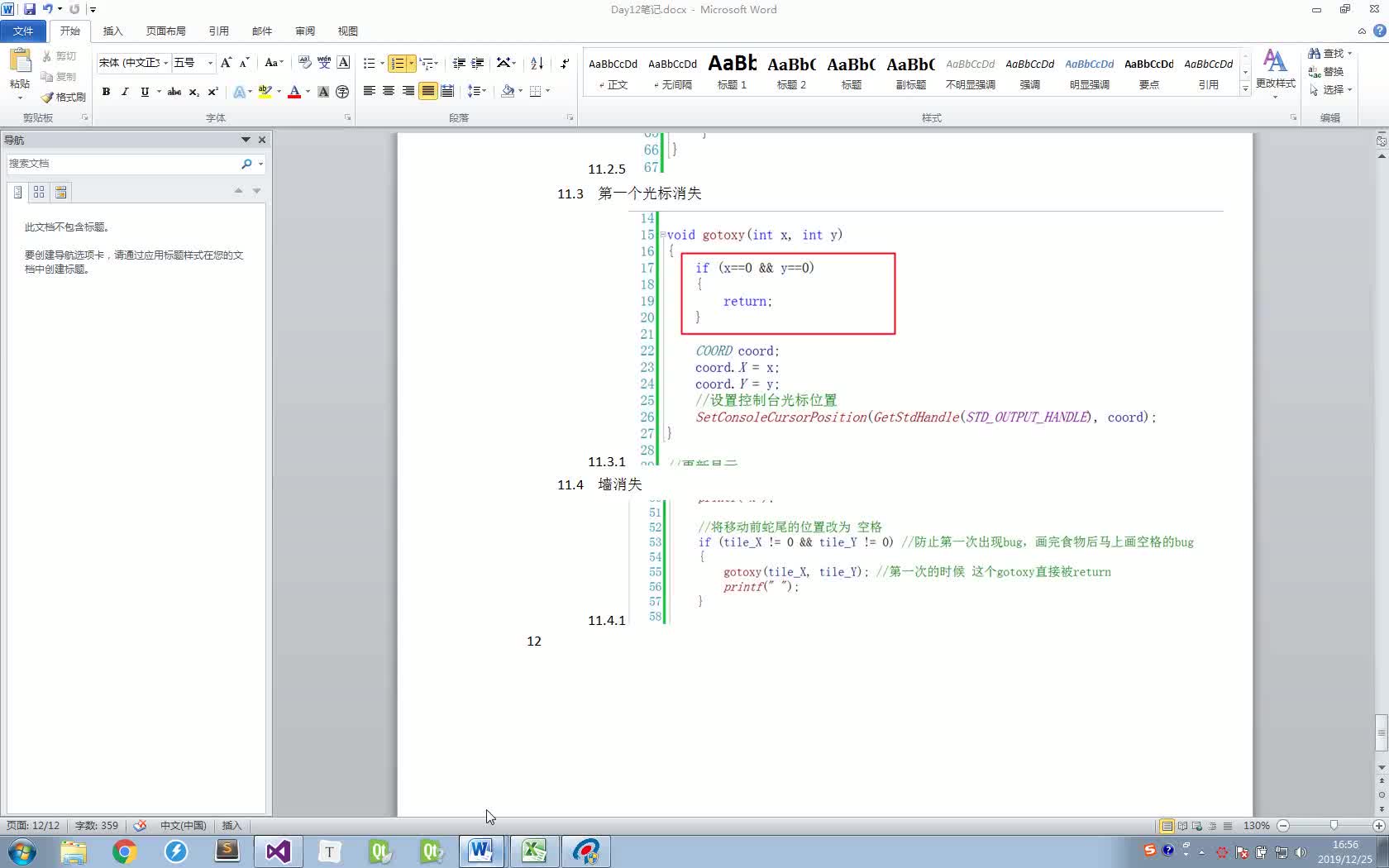Click the Distributed alignment icon
This screenshot has width=1389, height=868.
(x=447, y=91)
